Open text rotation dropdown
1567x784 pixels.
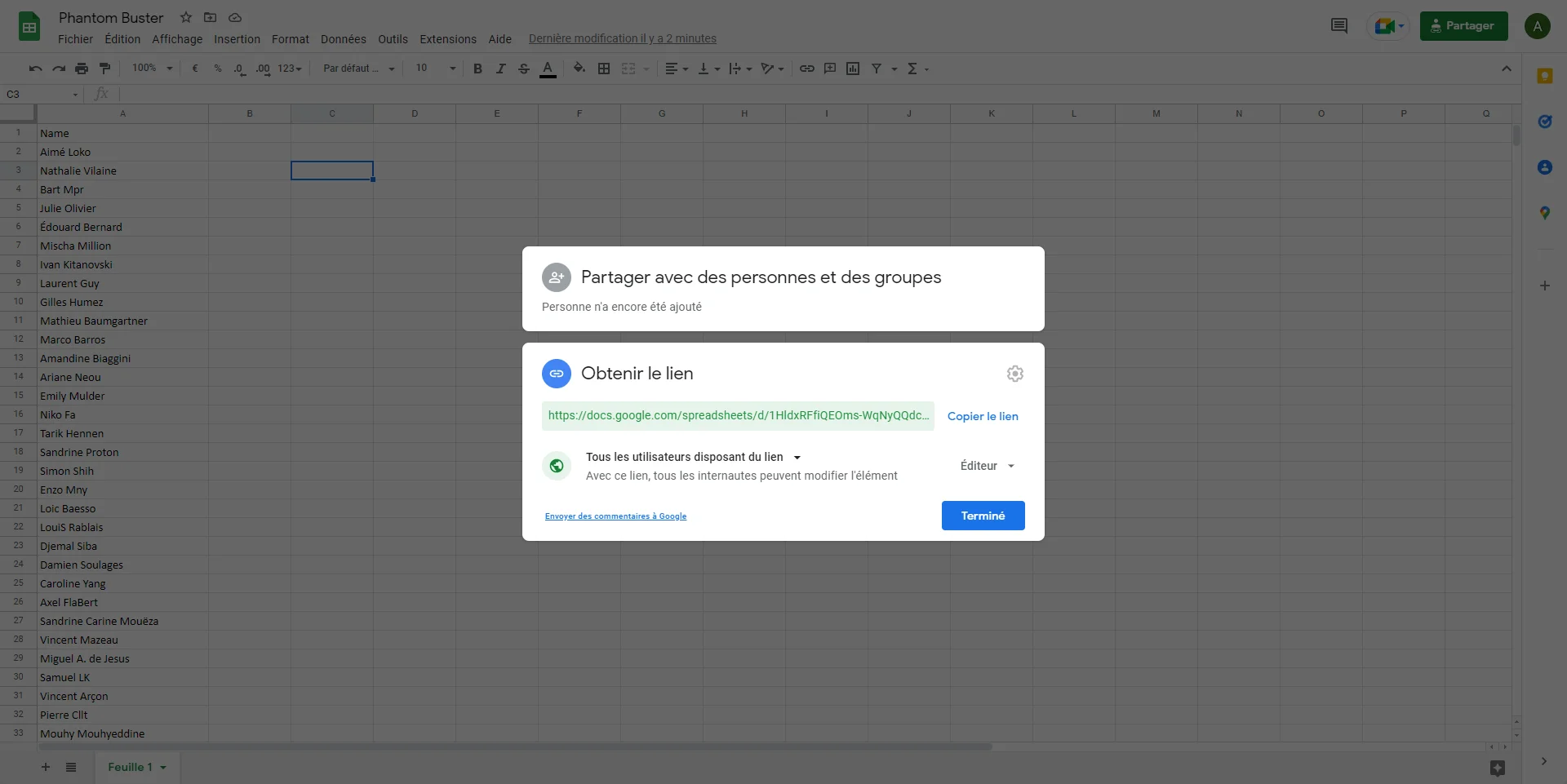[772, 69]
